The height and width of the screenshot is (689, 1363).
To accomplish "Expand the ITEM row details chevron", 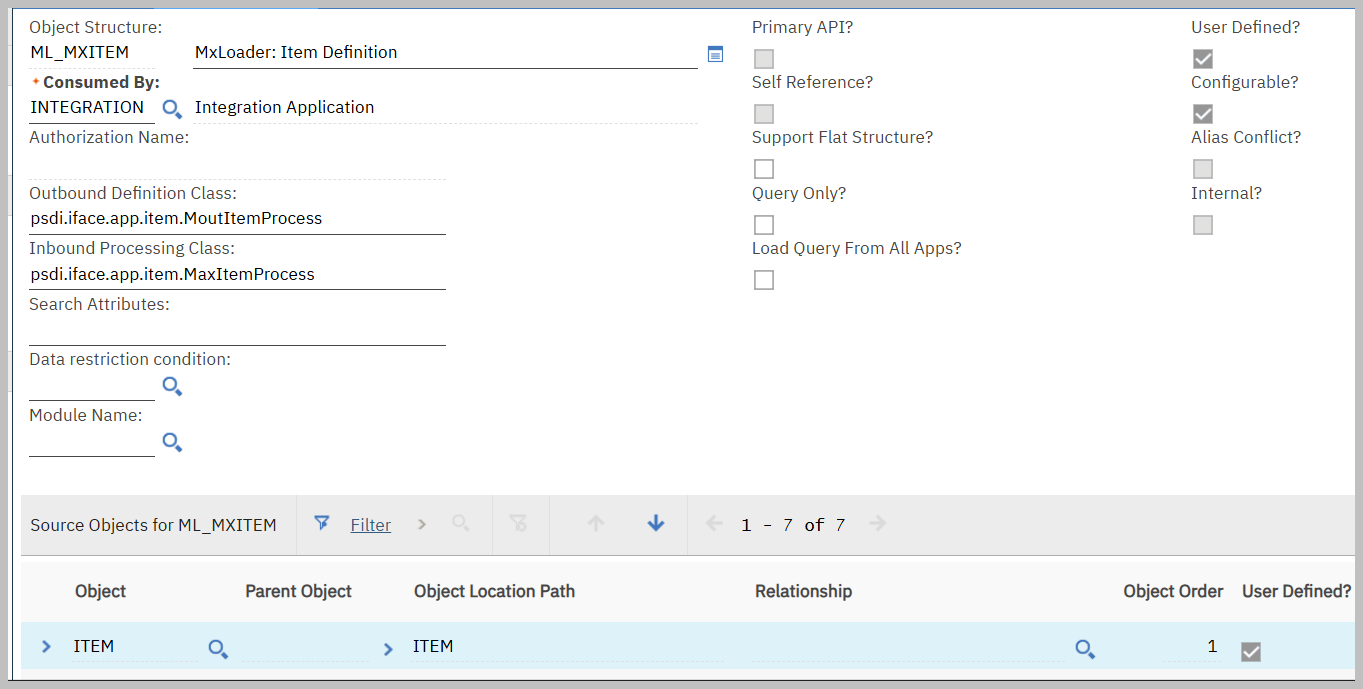I will pos(46,647).
